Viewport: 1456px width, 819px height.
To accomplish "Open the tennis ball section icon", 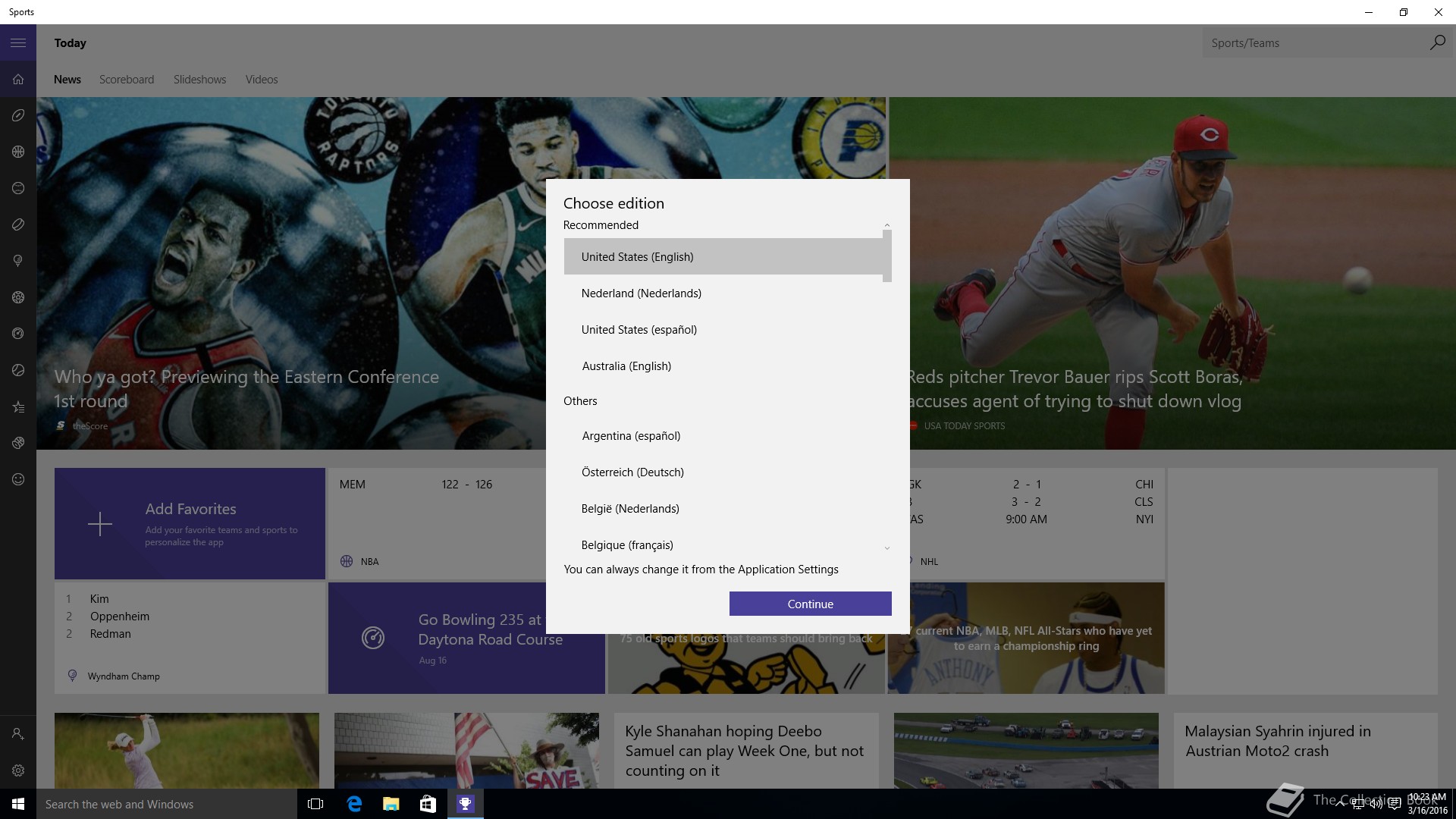I will (x=18, y=370).
